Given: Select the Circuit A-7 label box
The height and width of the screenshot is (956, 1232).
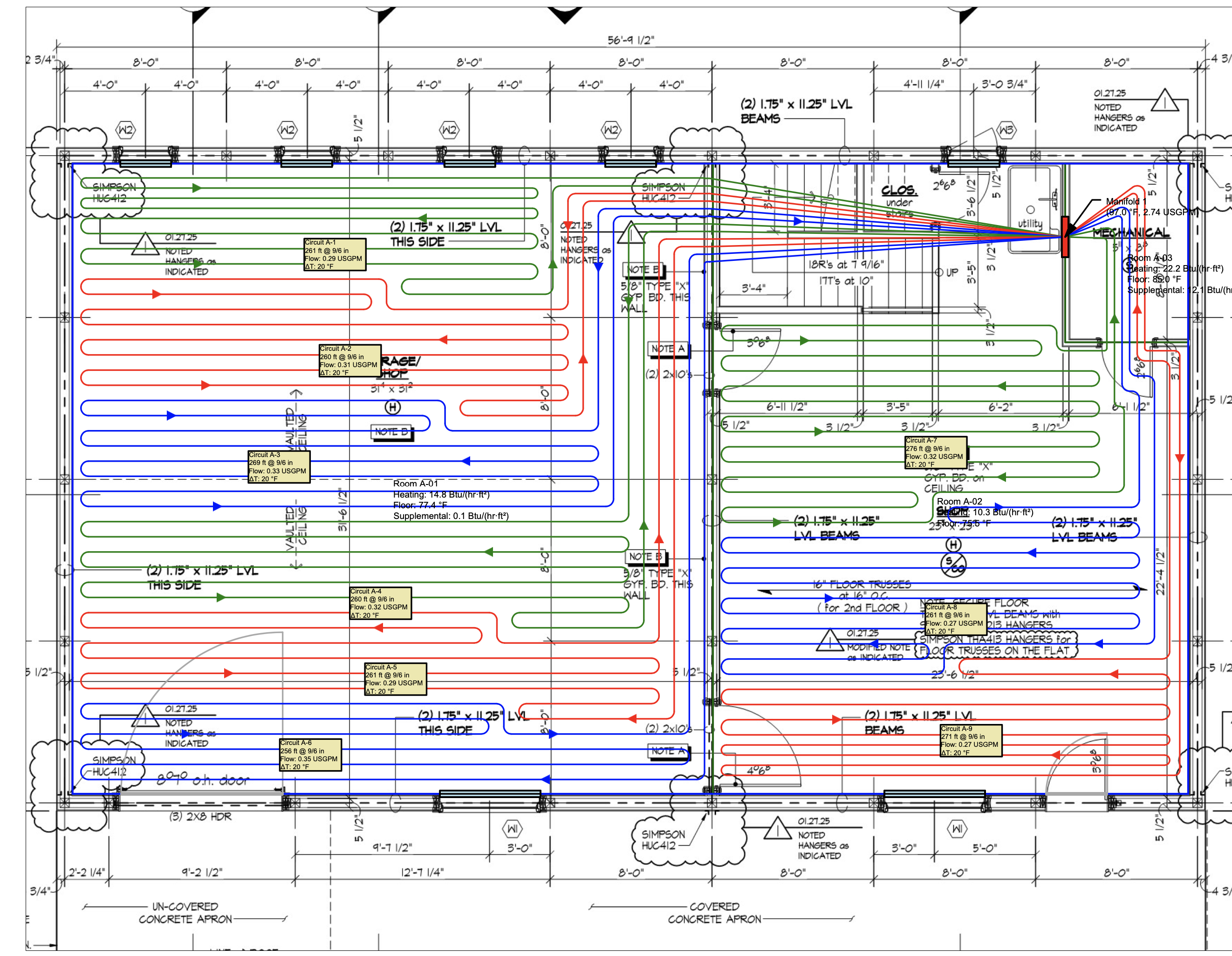Looking at the screenshot, I should click(935, 452).
